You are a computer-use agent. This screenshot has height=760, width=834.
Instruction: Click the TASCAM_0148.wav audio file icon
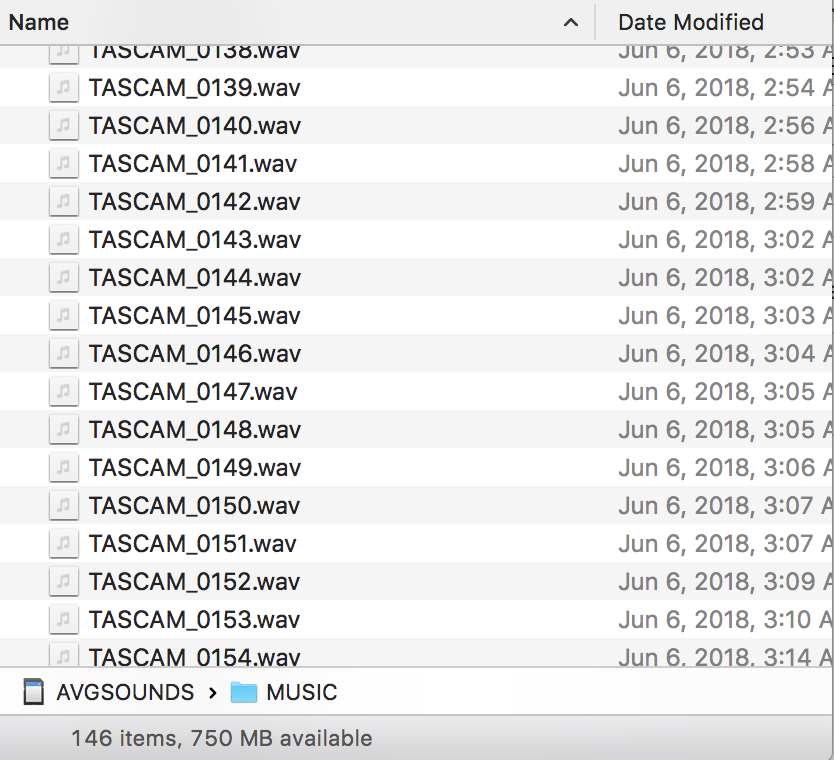click(63, 430)
